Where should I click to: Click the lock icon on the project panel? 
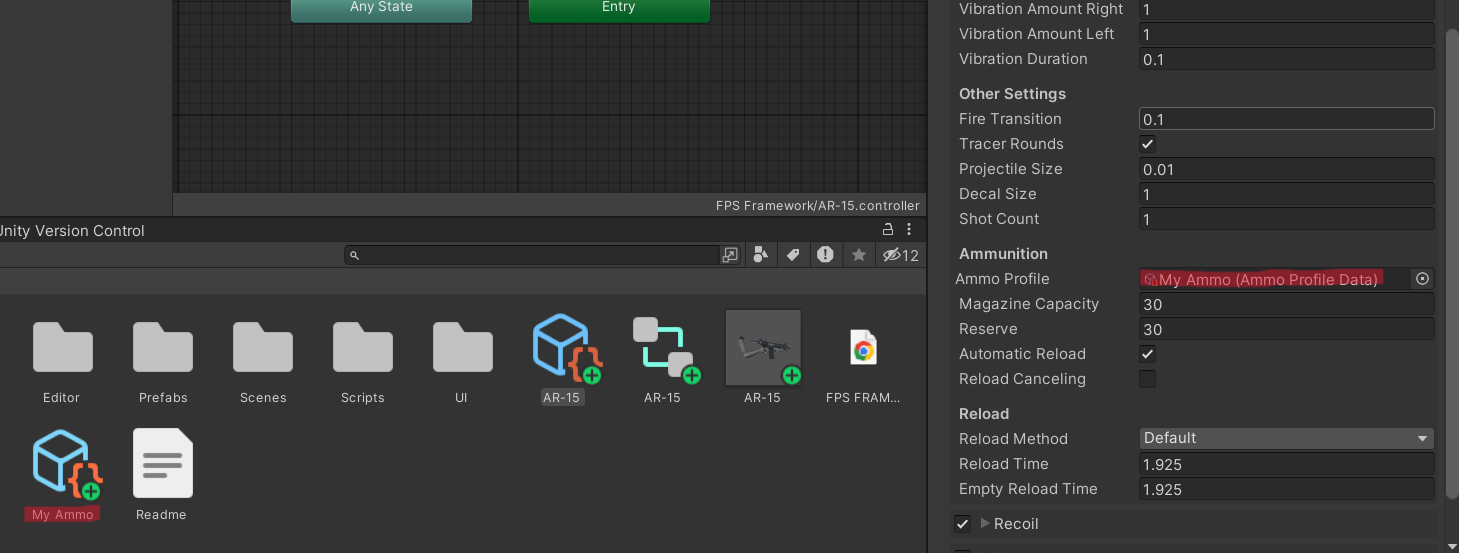pyautogui.click(x=888, y=230)
